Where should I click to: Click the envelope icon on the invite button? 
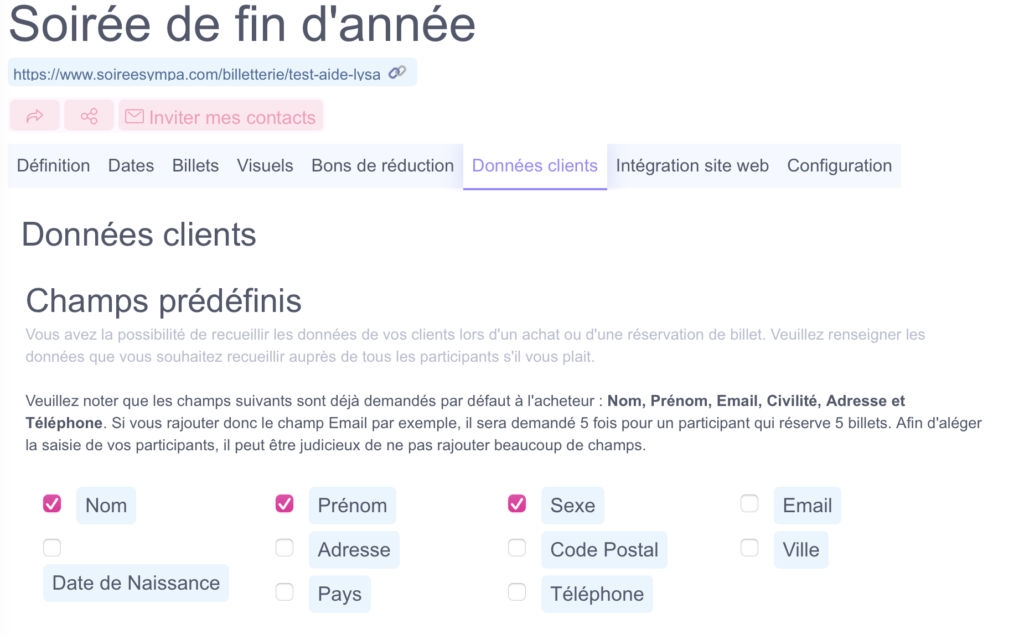pos(135,116)
